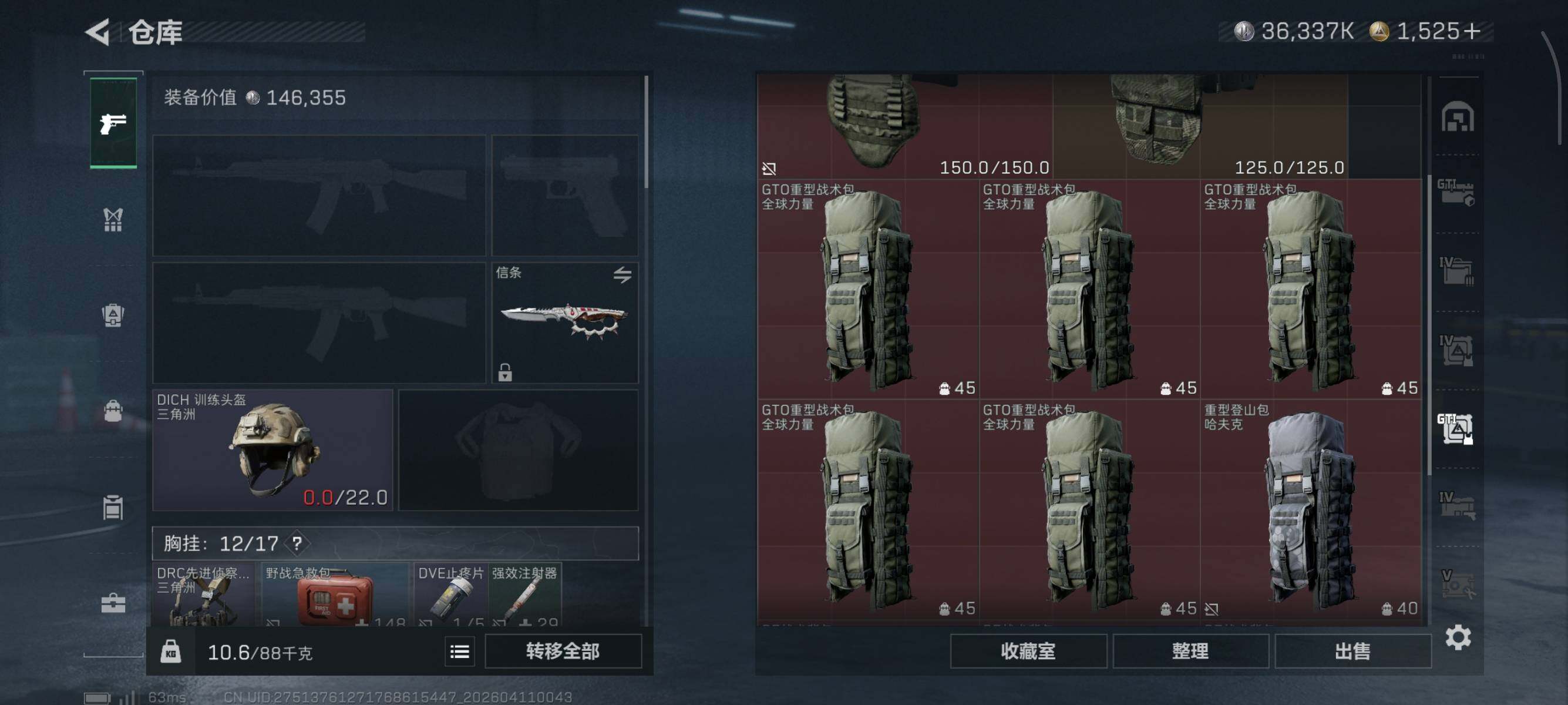Click the warehouse grid scrollbar
This screenshot has height=705, width=1568.
(1429, 325)
